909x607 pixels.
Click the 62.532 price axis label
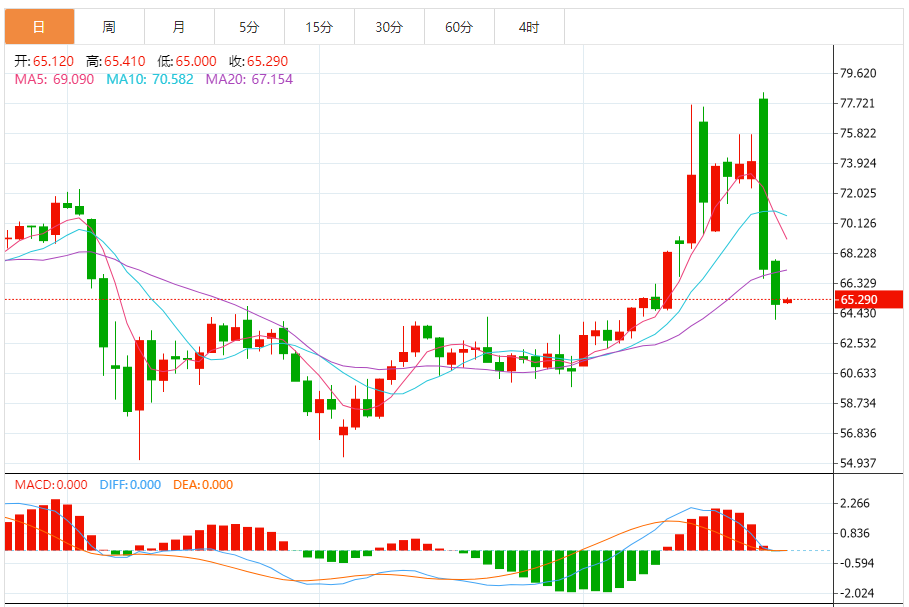(x=858, y=343)
